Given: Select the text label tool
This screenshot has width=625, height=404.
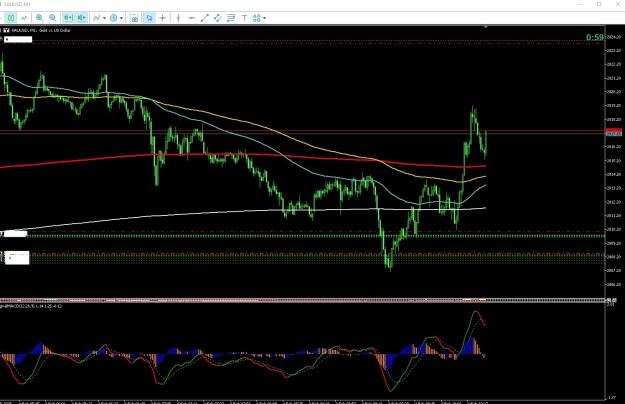Looking at the screenshot, I should point(244,18).
